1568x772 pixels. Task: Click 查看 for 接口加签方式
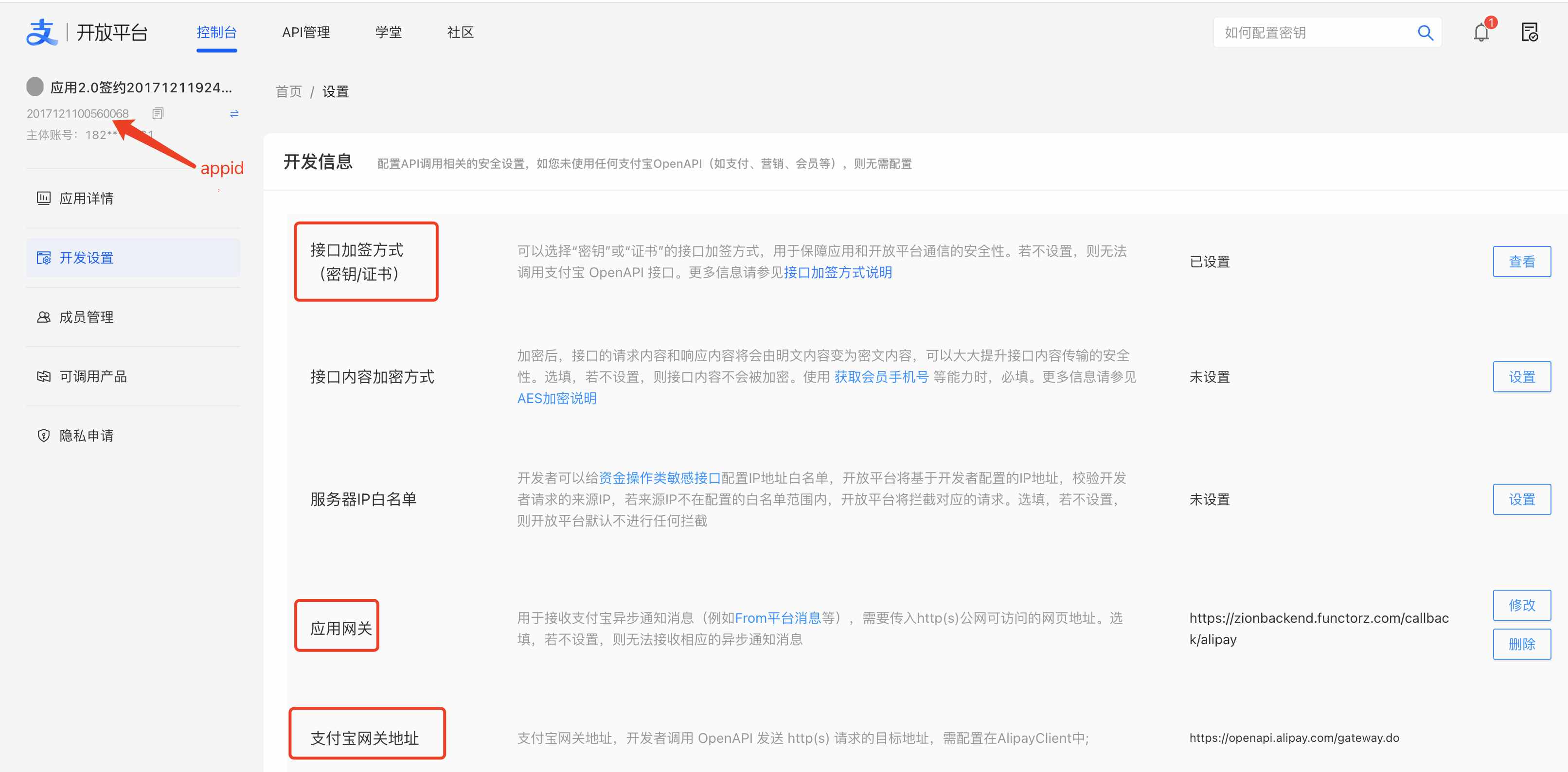[1522, 262]
